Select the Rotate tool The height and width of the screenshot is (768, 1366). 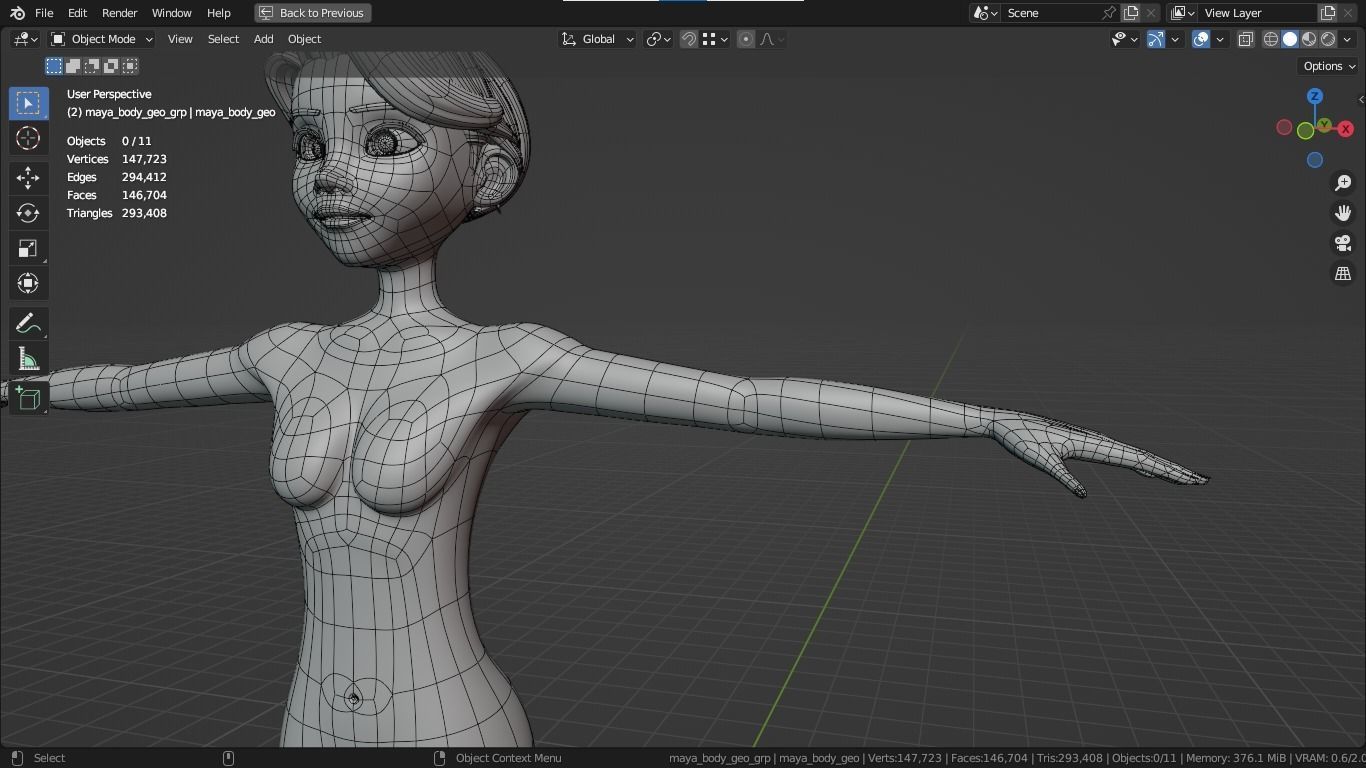(28, 213)
